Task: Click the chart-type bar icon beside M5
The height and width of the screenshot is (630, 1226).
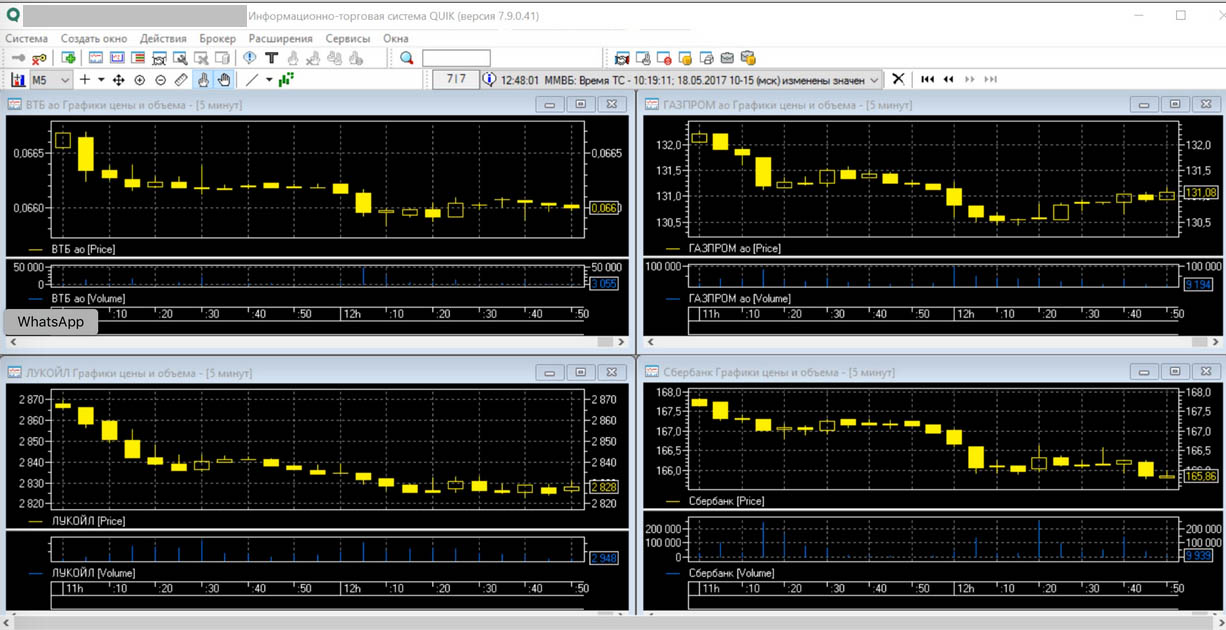Action: (x=18, y=79)
